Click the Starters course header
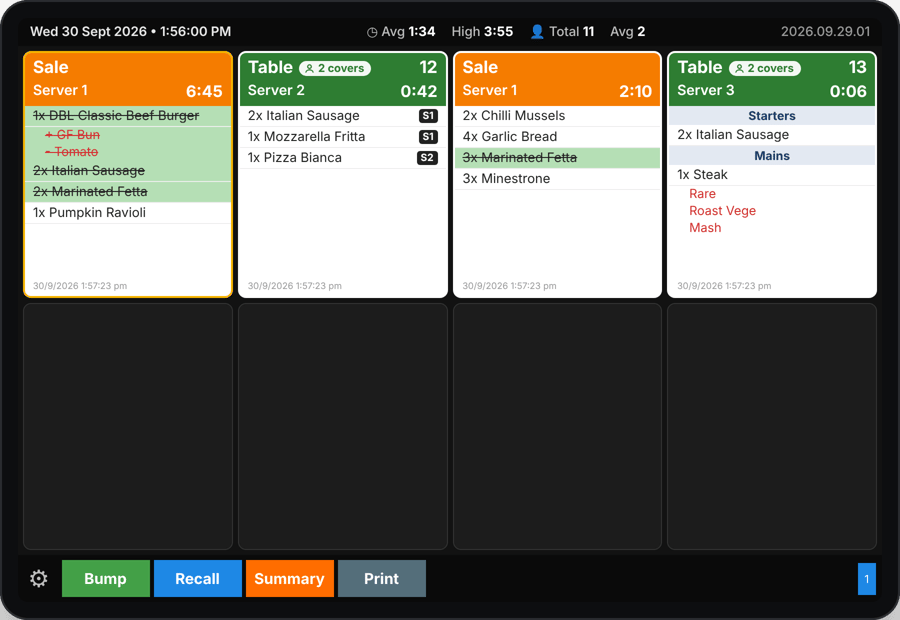The width and height of the screenshot is (900, 620). (772, 116)
